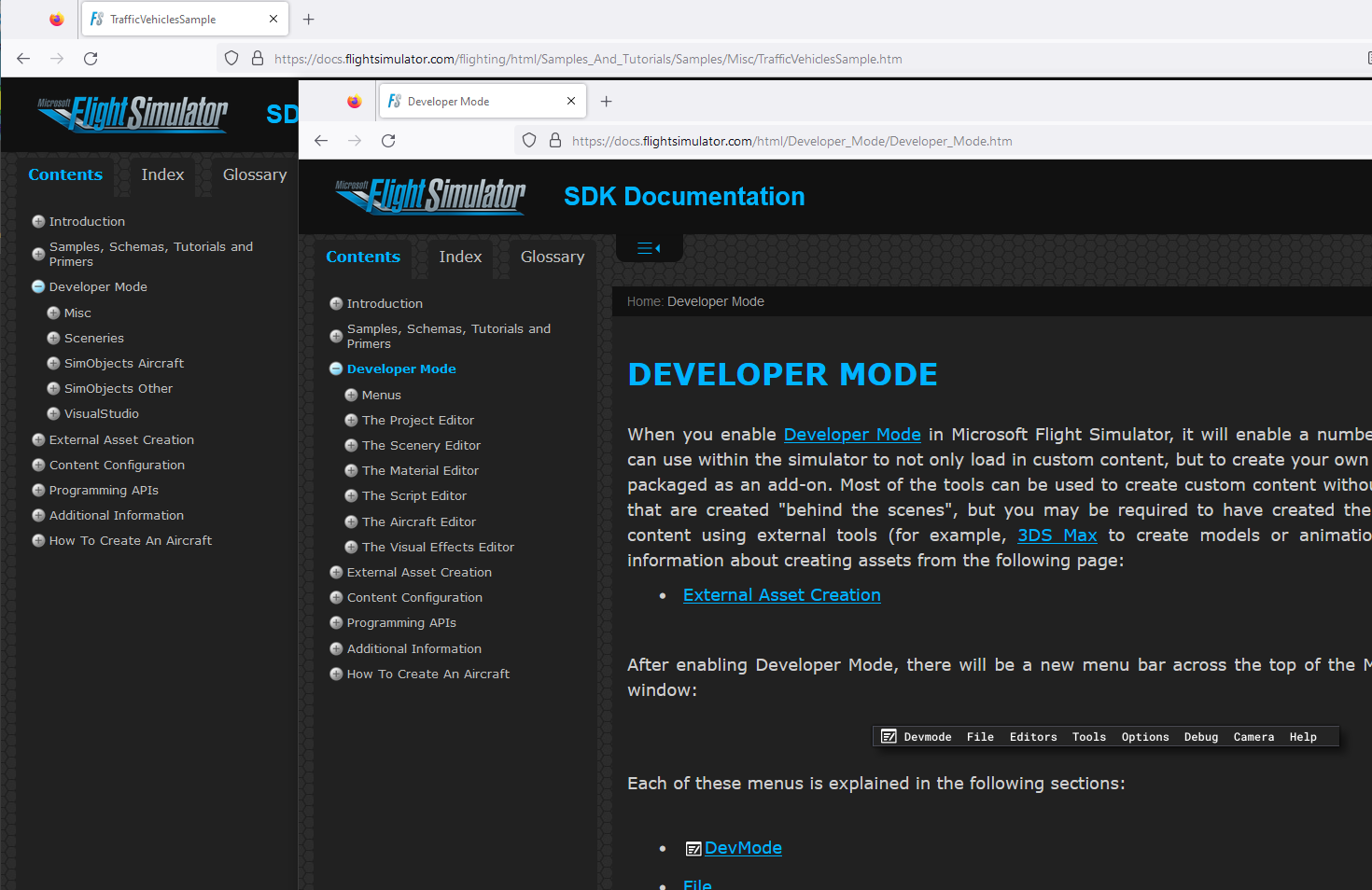1372x890 pixels.
Task: Expand the Sceneries node in the back window
Action: pos(53,339)
